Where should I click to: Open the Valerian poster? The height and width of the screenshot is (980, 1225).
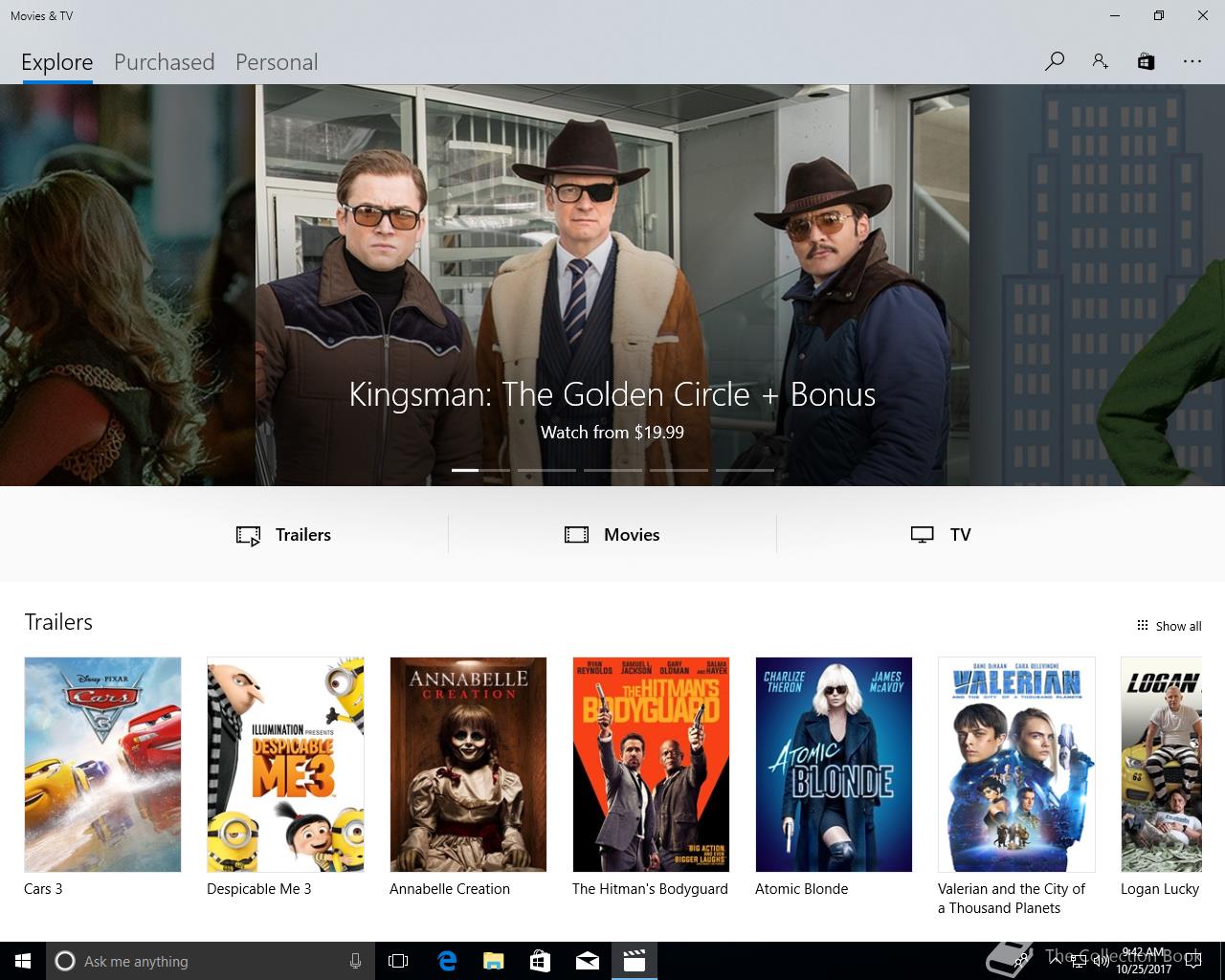click(1016, 764)
